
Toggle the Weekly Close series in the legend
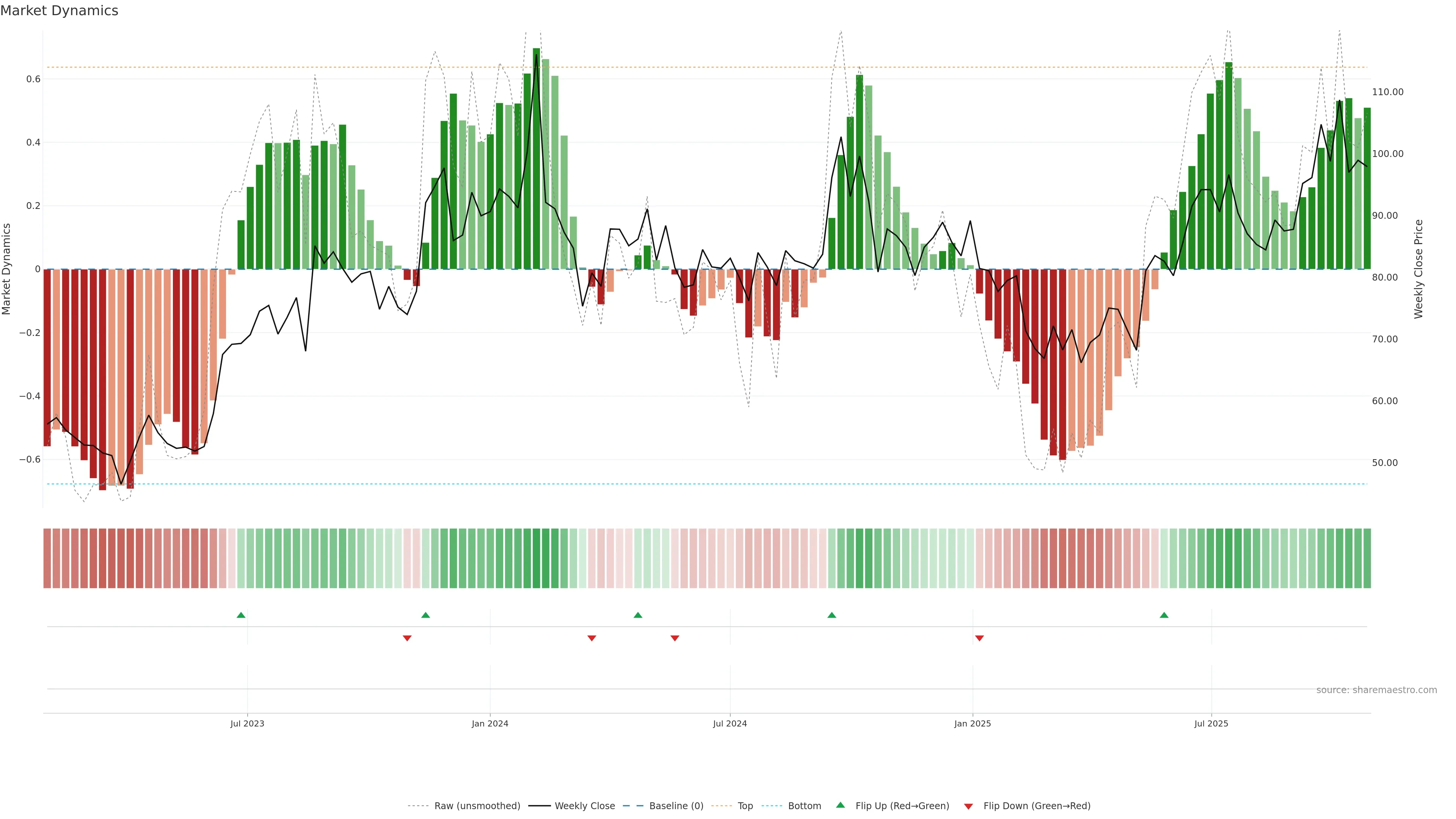click(584, 806)
